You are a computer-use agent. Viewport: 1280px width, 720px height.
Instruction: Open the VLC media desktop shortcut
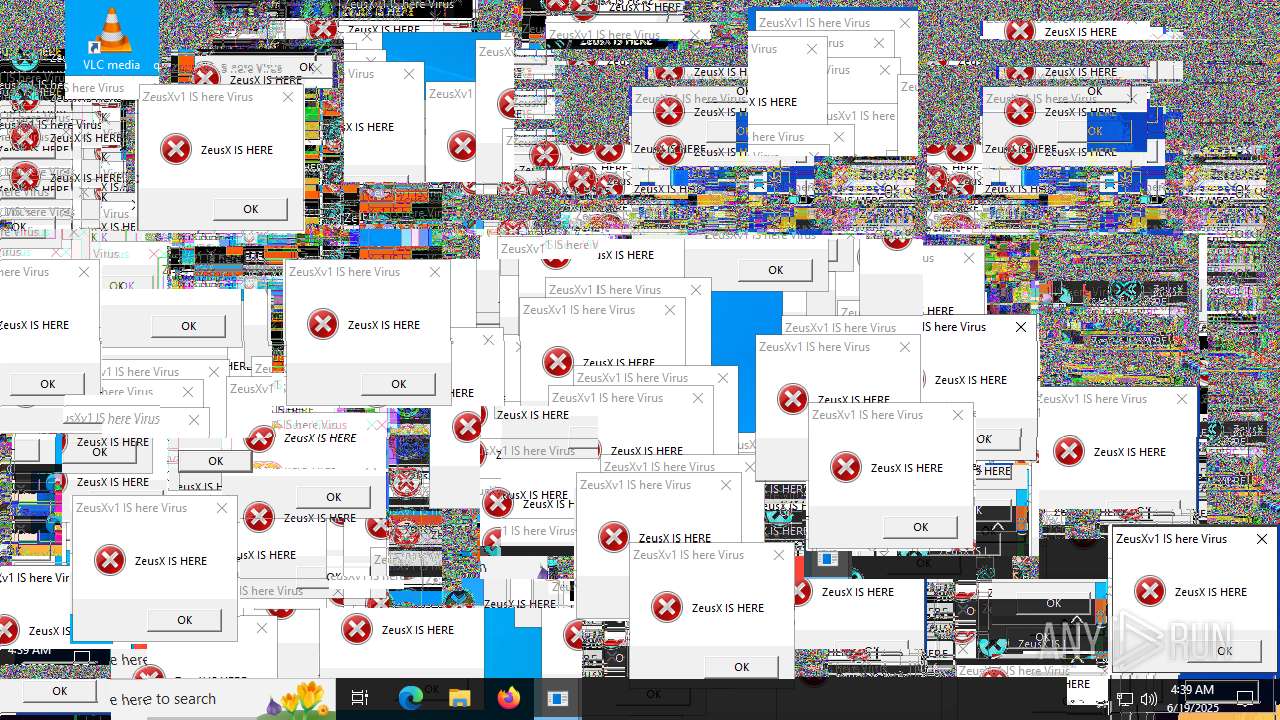(x=111, y=40)
